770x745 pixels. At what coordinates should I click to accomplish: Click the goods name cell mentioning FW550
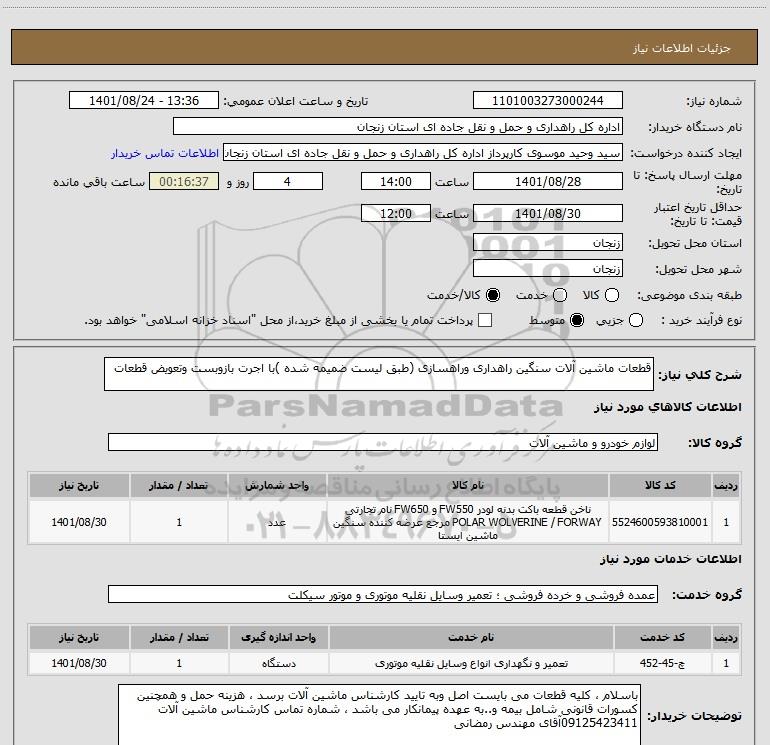(x=468, y=522)
